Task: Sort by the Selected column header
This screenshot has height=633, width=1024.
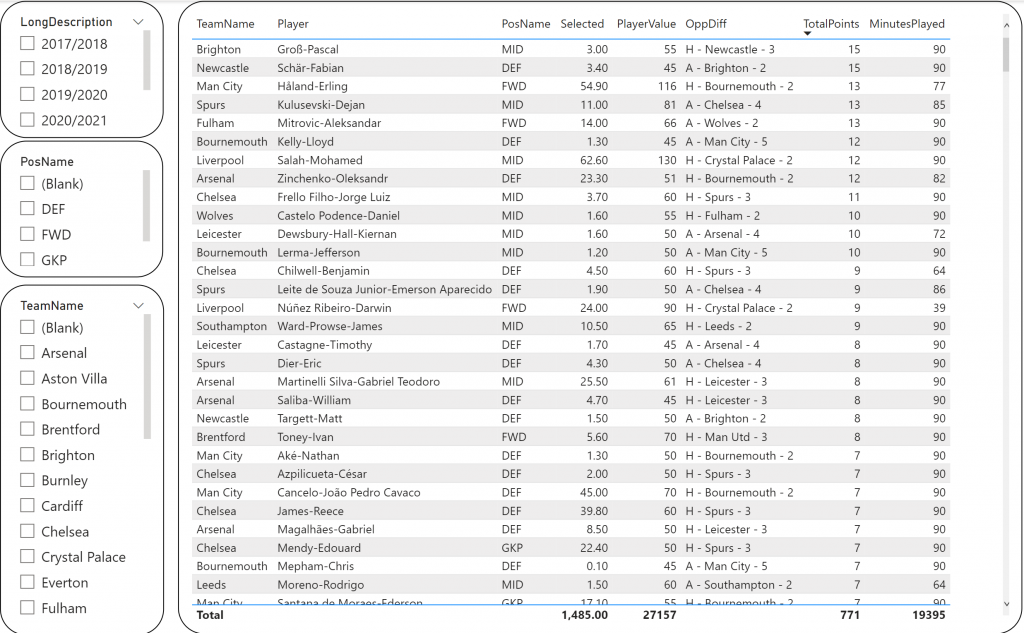Action: point(582,24)
